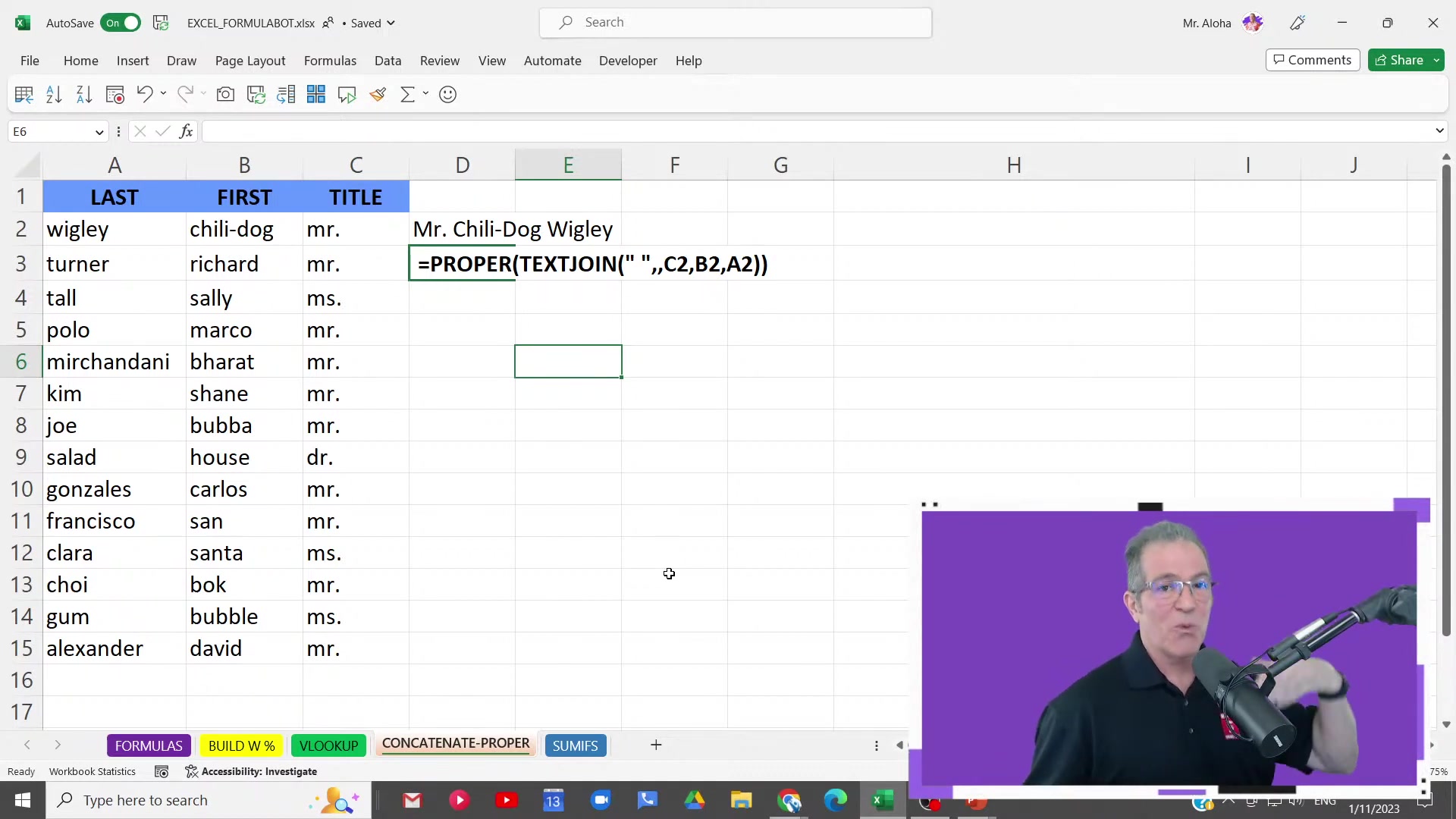Screen dimensions: 1456x819
Task: Expand the Redo dropdown arrow
Action: (x=202, y=94)
